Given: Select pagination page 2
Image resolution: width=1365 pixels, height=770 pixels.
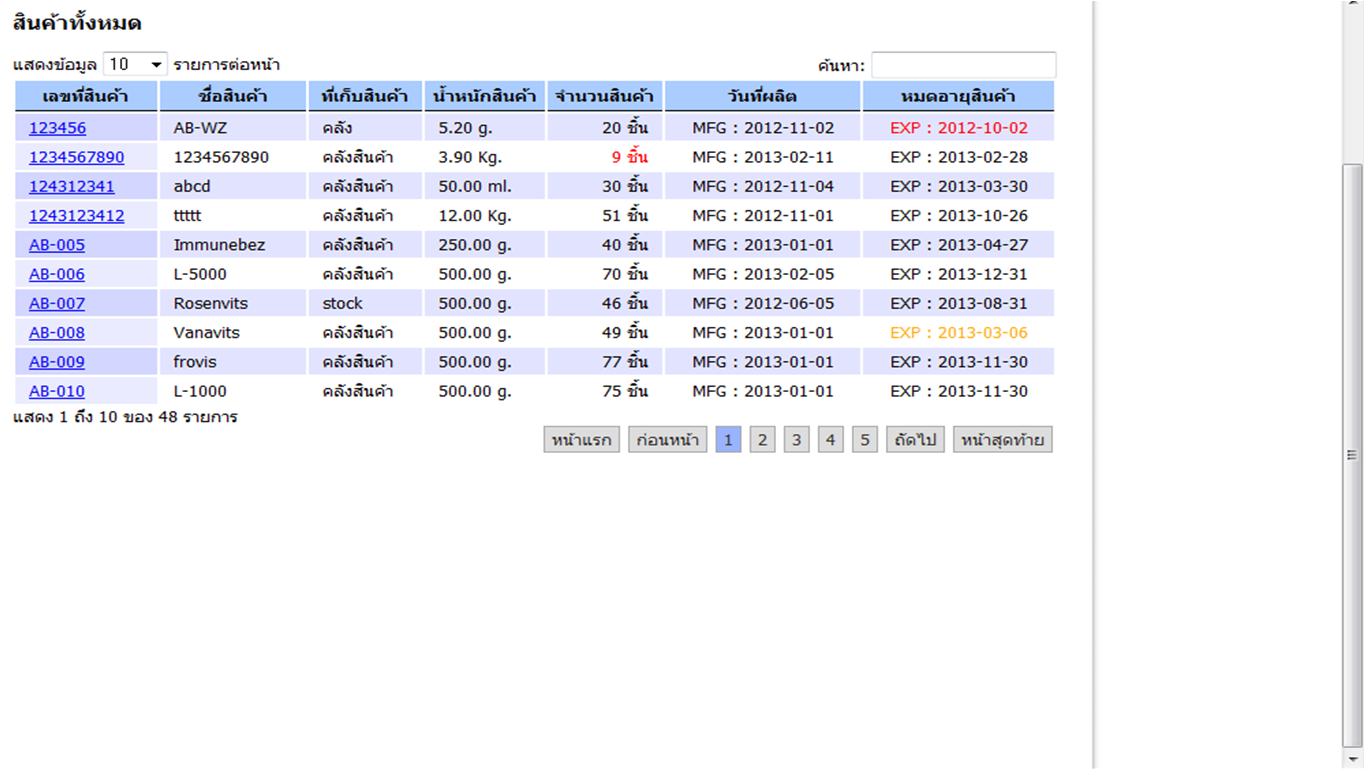Looking at the screenshot, I should (x=762, y=440).
